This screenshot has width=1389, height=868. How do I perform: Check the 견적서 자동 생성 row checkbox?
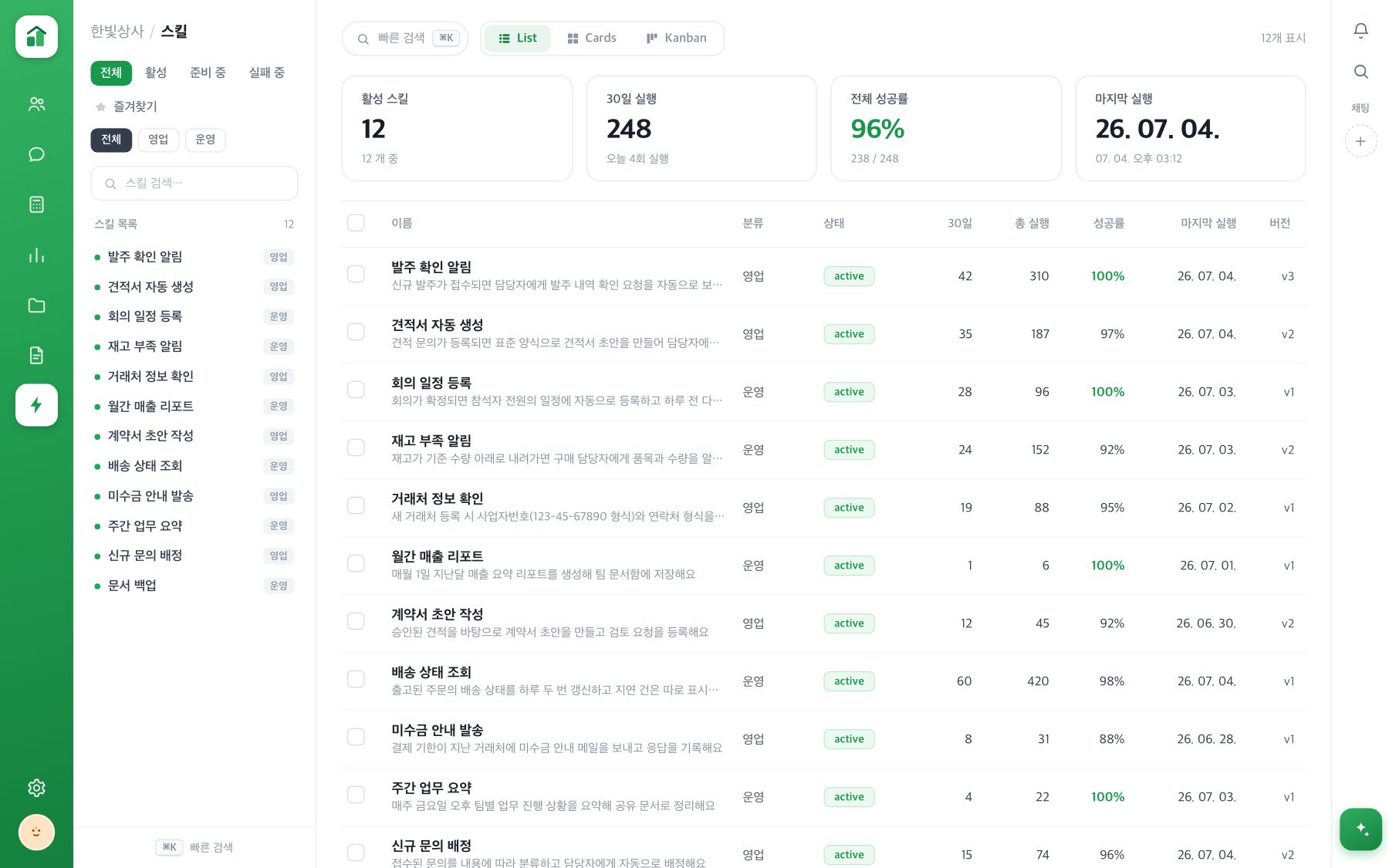[356, 332]
